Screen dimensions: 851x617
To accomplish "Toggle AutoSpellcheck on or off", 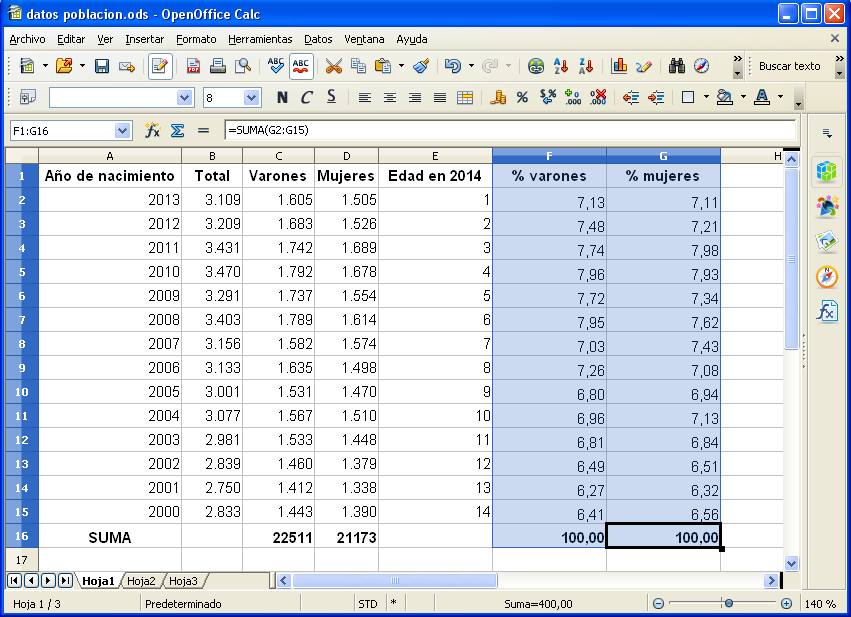I will [301, 66].
